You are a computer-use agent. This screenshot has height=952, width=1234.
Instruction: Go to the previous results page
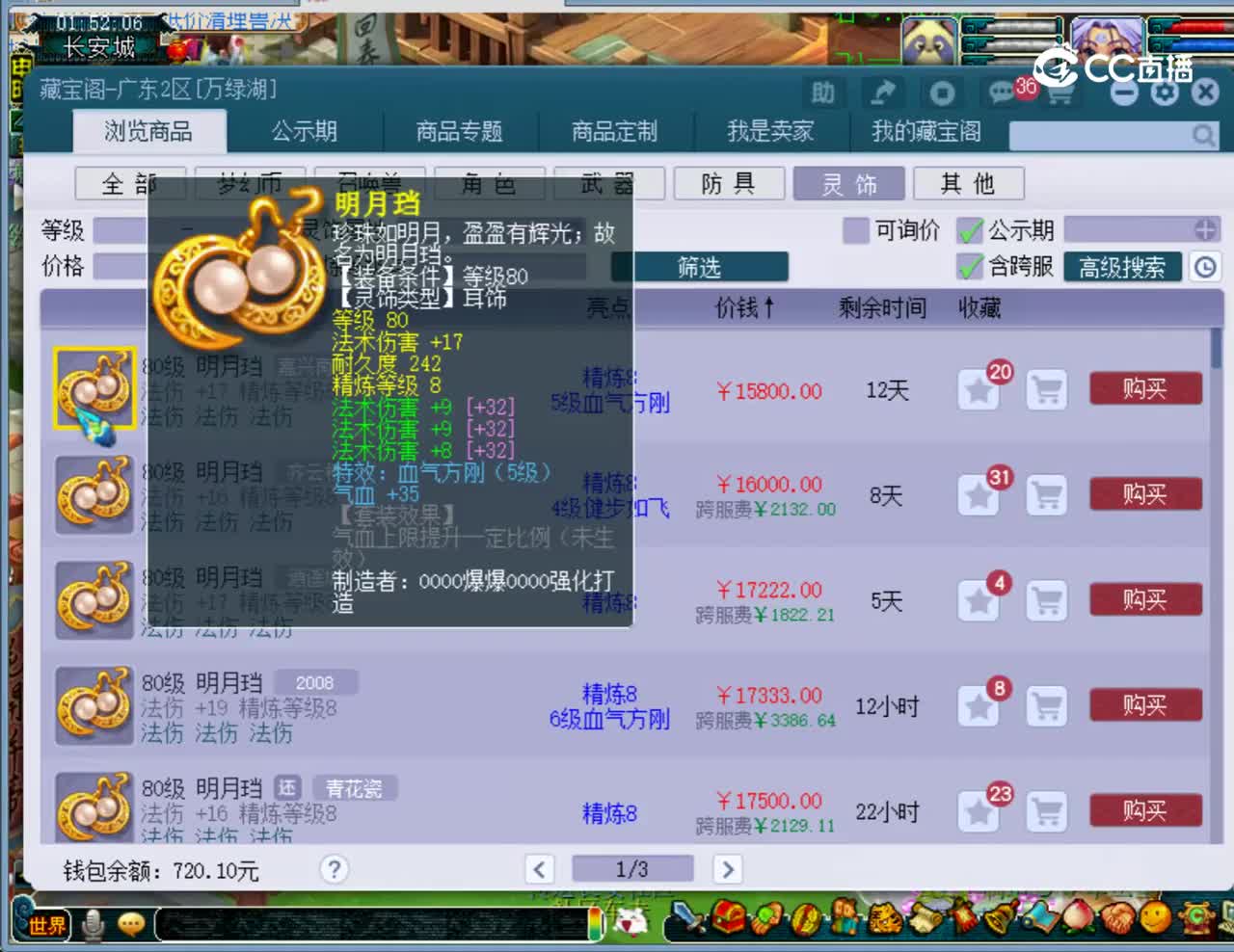tap(540, 869)
